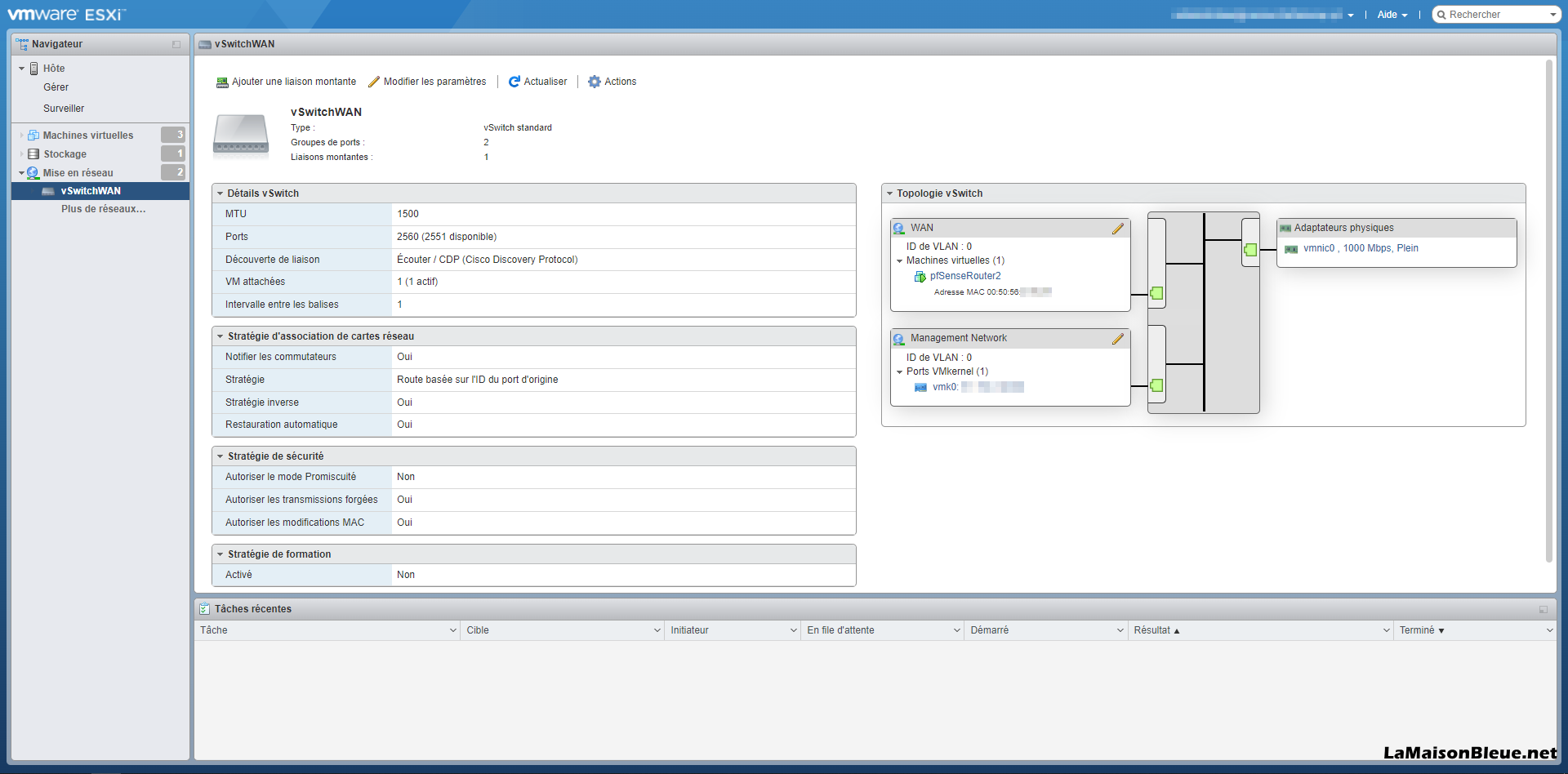Collapse the Ports VMkernel (1) list
Image resolution: width=1568 pixels, height=774 pixels.
coord(899,372)
